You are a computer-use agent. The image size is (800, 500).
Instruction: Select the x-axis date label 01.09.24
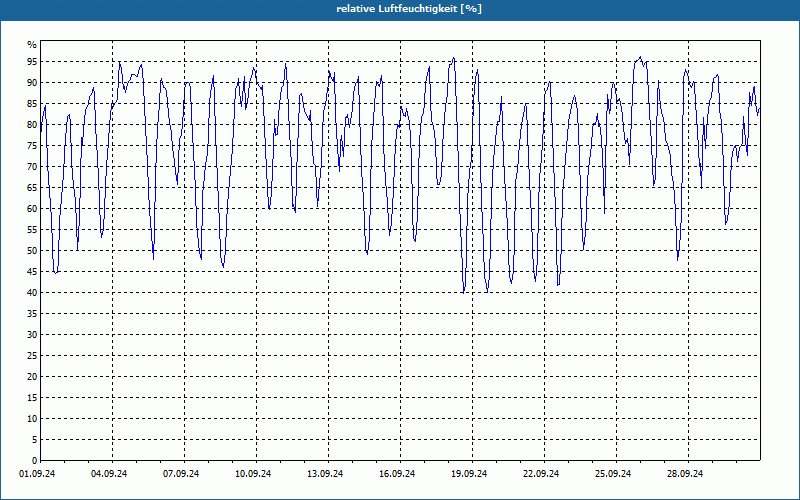click(x=37, y=474)
